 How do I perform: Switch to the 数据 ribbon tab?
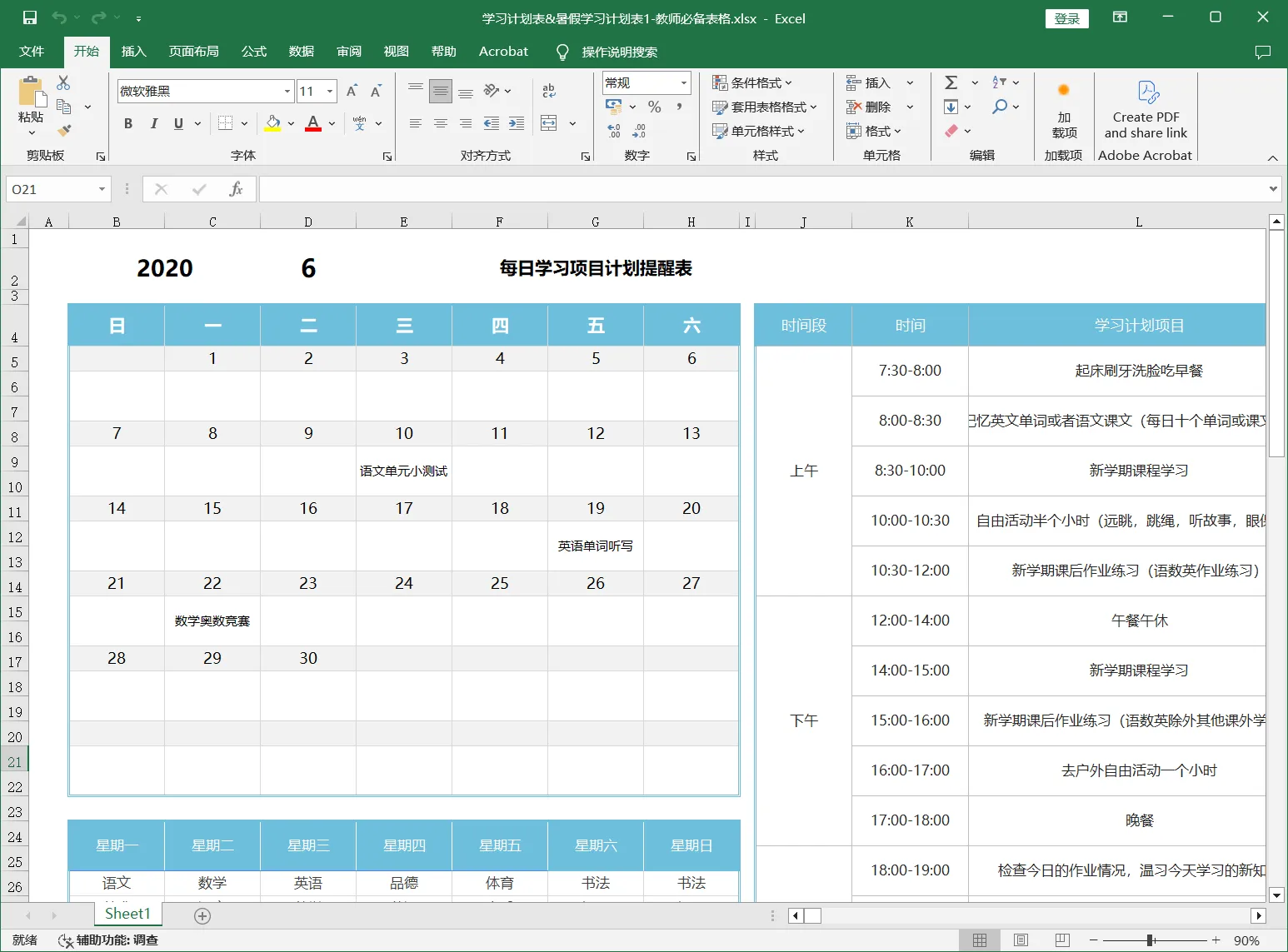(302, 52)
